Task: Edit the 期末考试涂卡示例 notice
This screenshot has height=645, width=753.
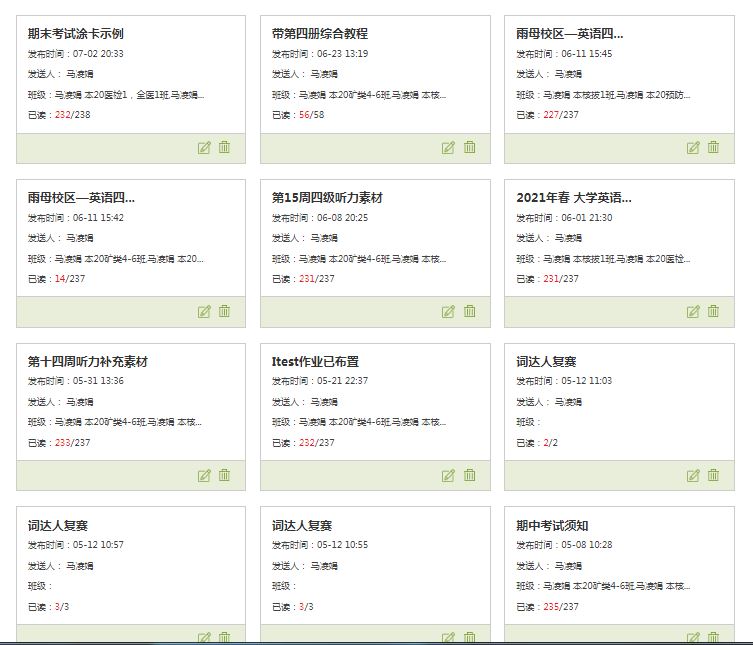Action: tap(204, 148)
